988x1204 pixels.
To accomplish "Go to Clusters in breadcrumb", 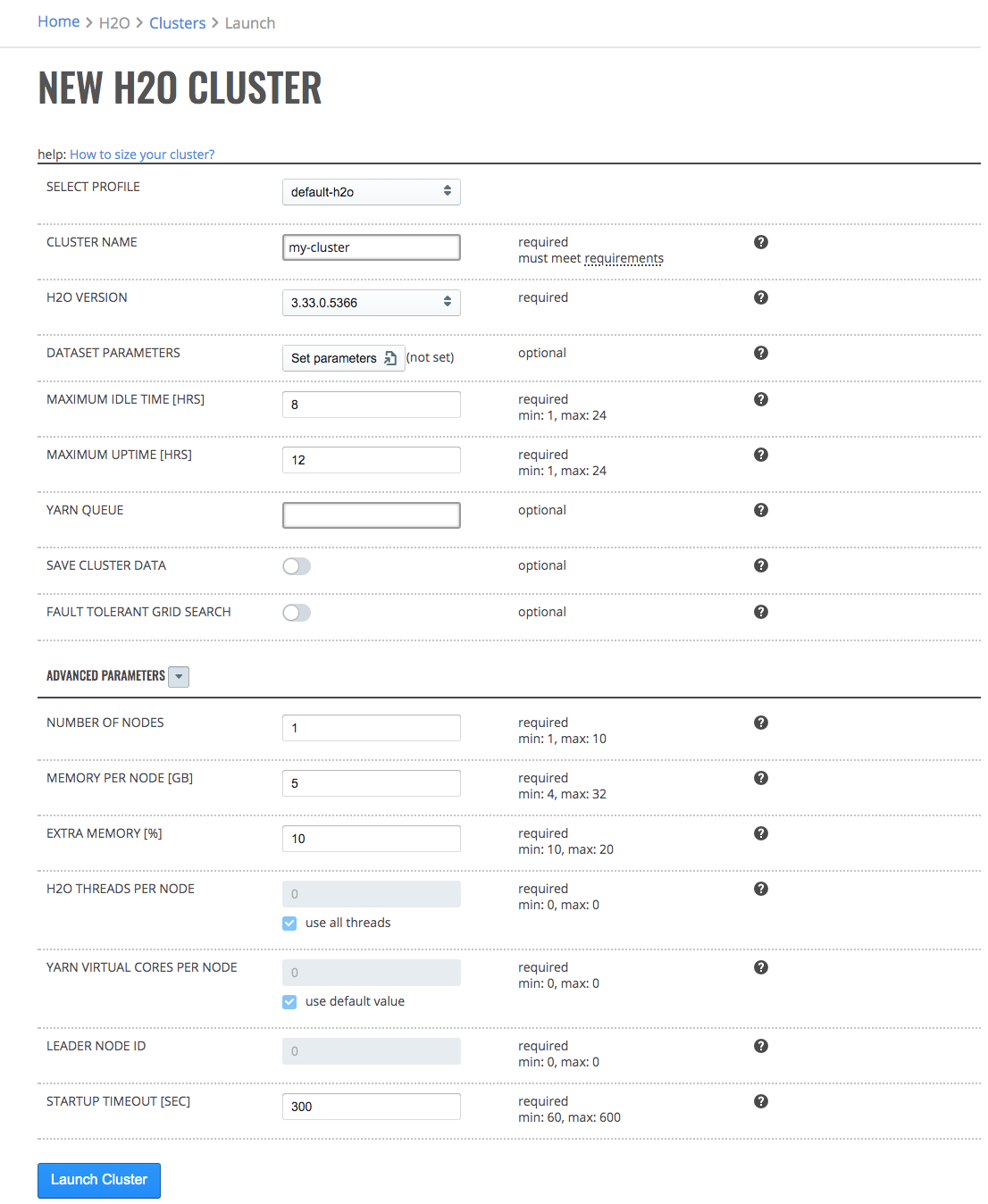I will [x=178, y=23].
